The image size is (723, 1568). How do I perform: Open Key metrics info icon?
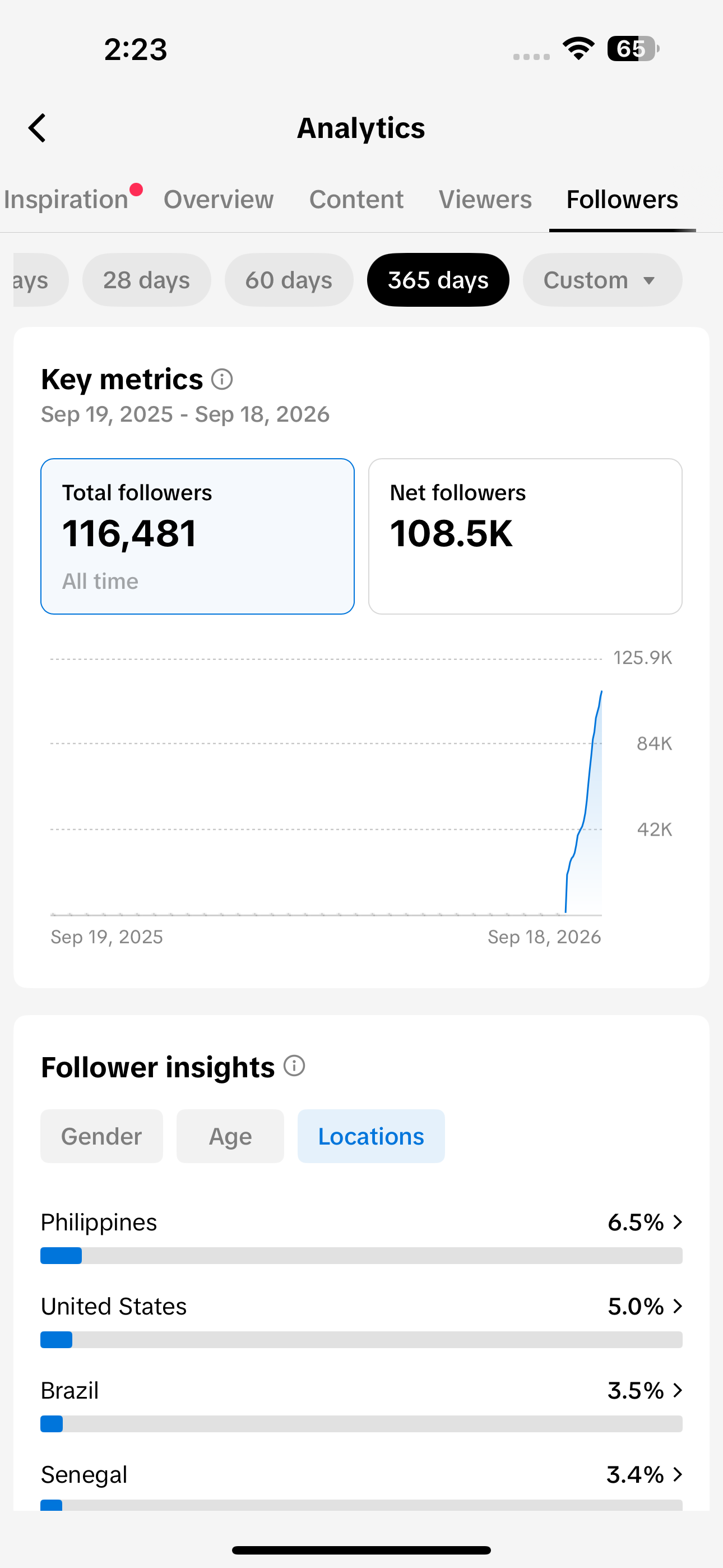[x=222, y=379]
